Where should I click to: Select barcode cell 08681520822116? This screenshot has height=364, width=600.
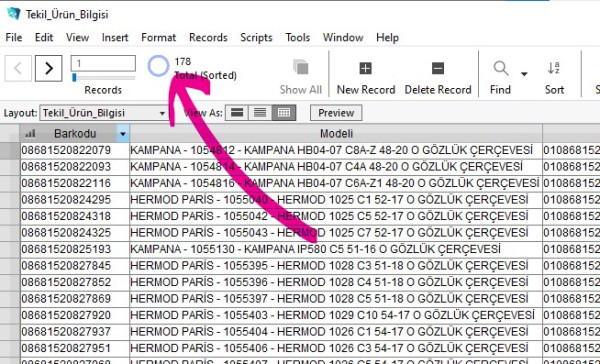coord(75,183)
